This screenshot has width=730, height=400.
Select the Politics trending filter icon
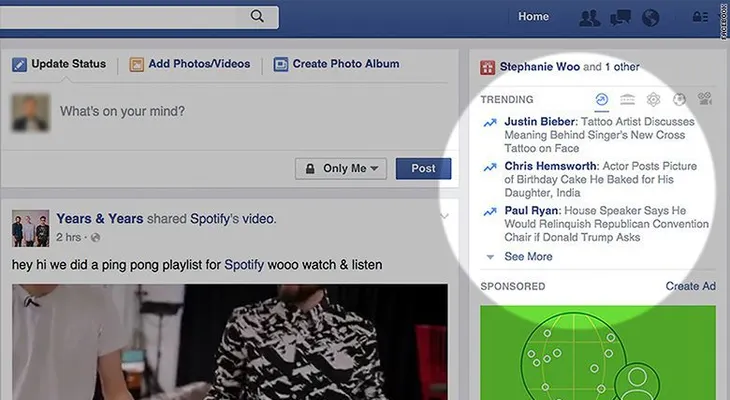click(x=628, y=99)
